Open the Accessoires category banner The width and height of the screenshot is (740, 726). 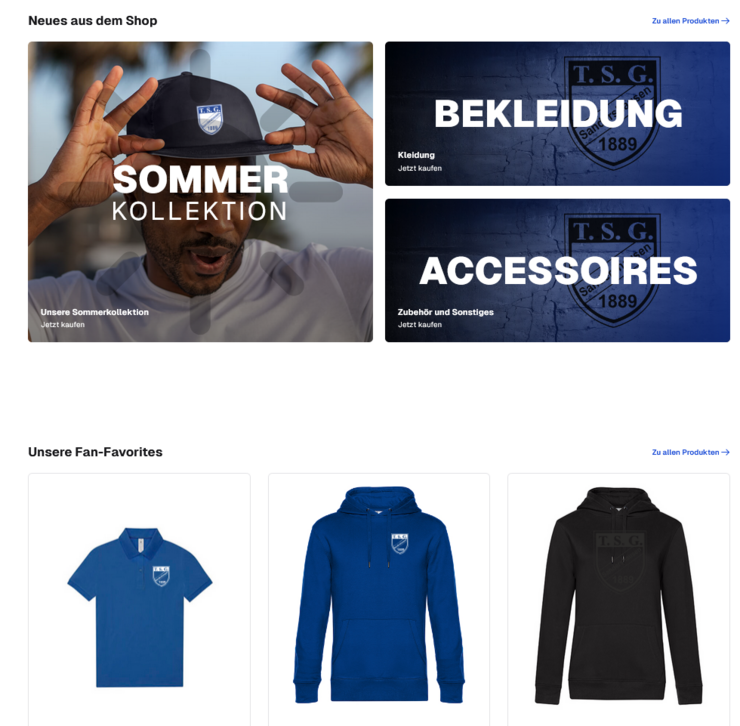[x=557, y=270]
